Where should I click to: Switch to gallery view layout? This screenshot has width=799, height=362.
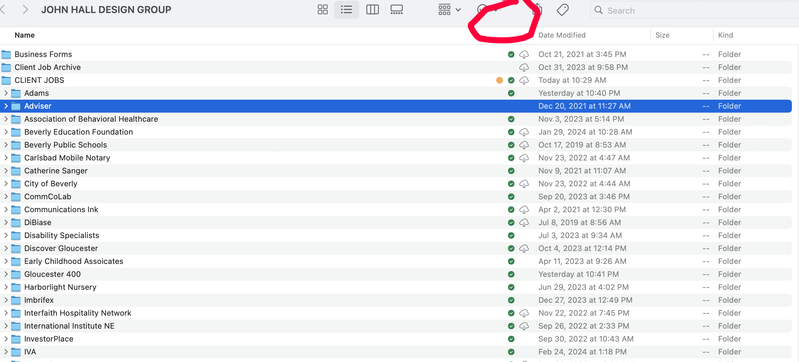click(x=396, y=10)
